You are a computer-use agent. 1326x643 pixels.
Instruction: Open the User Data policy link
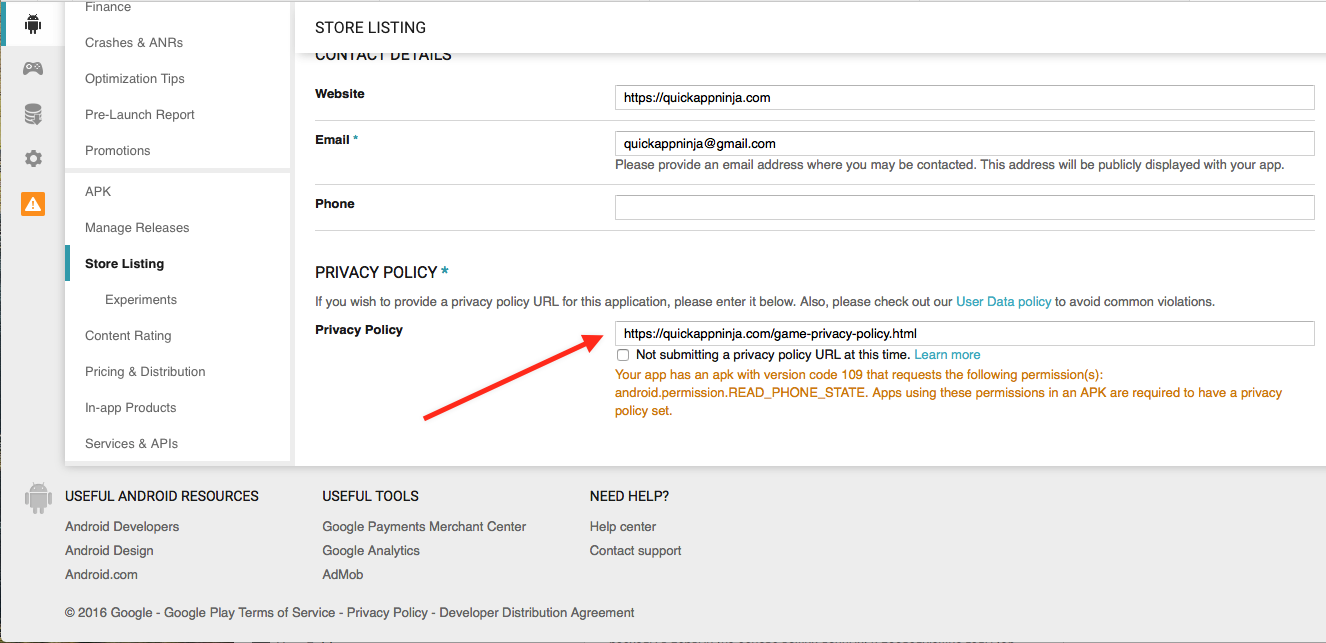[x=1003, y=302]
